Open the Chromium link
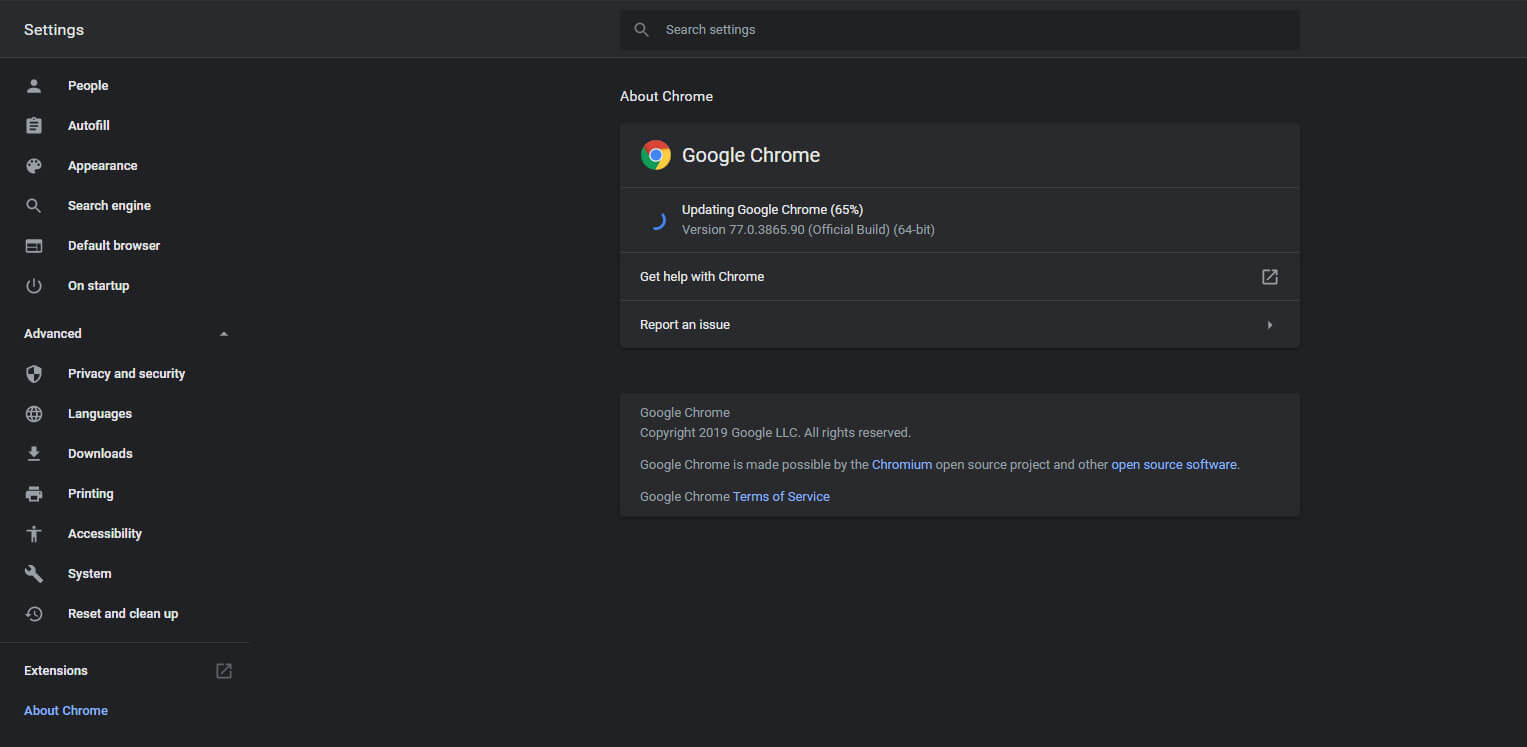Screen dimensions: 1527x747 pyautogui.click(x=902, y=465)
